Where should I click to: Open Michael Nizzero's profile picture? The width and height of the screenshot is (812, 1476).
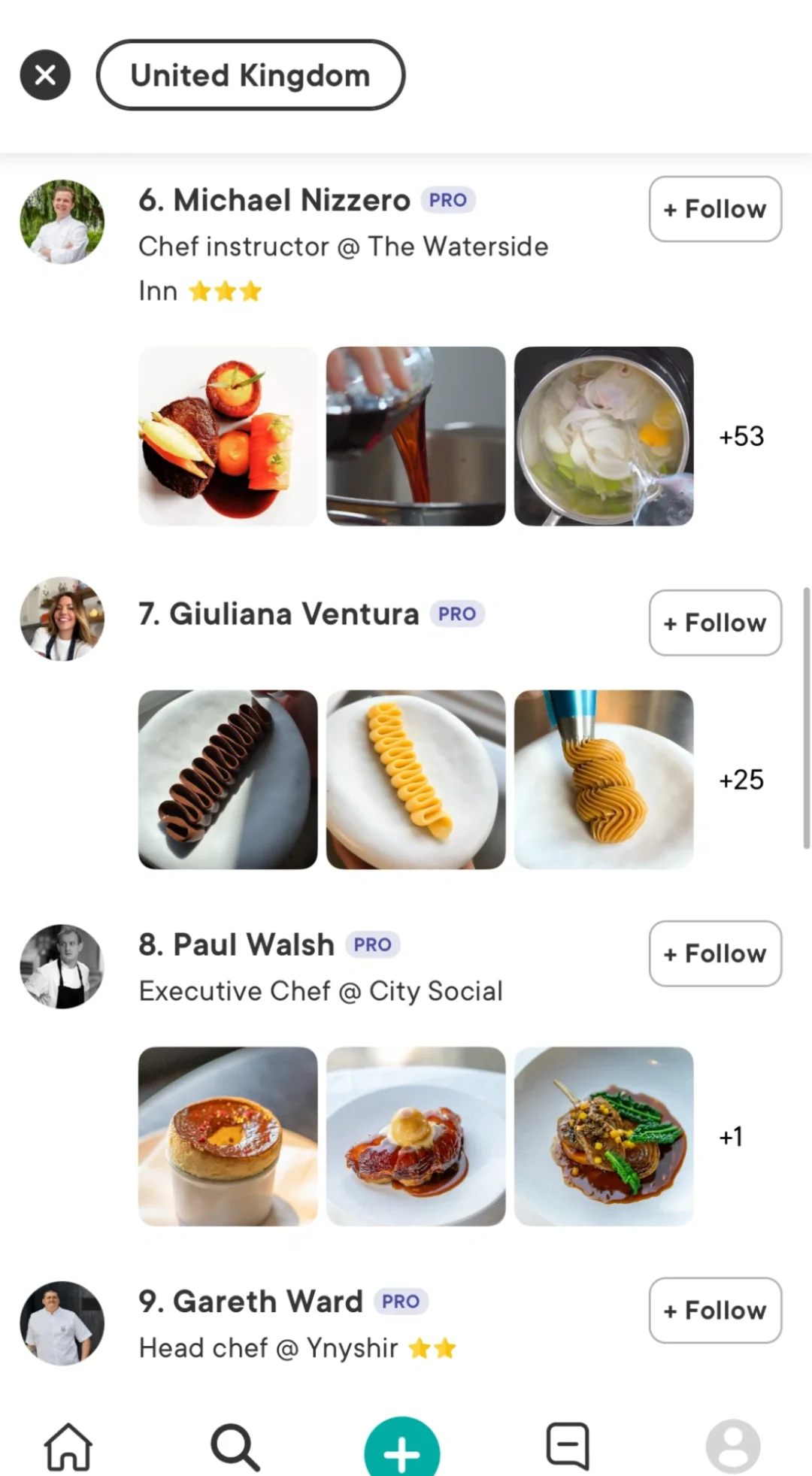coord(62,222)
